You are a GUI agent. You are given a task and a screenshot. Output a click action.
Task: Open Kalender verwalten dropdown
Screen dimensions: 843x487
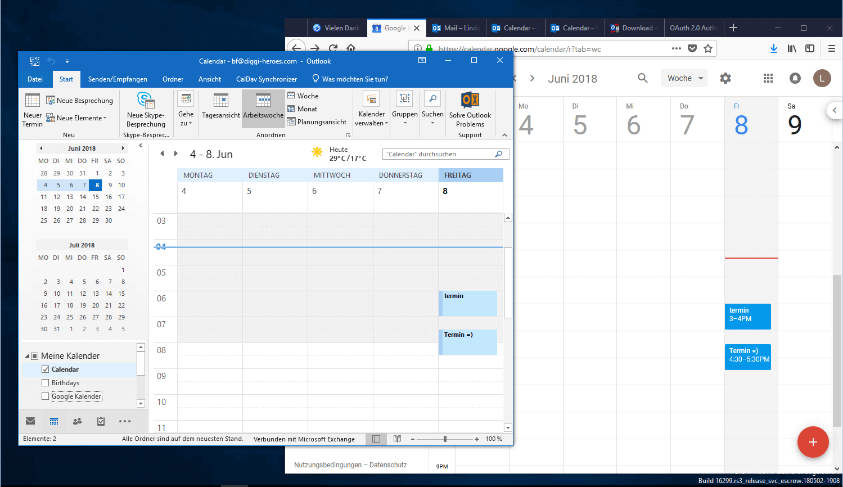tap(371, 110)
